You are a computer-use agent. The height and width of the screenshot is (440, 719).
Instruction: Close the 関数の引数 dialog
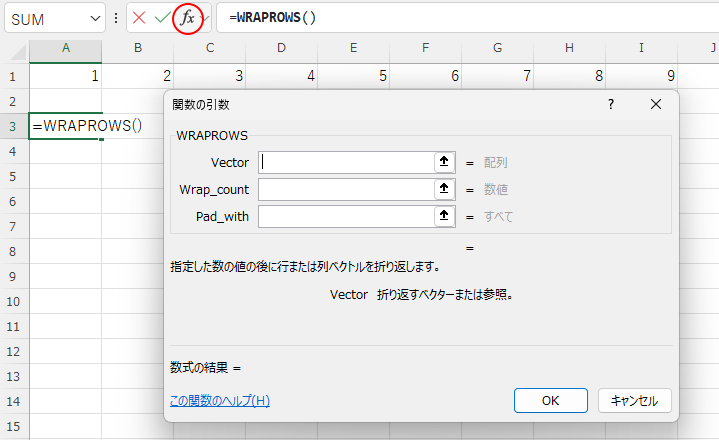coord(656,104)
